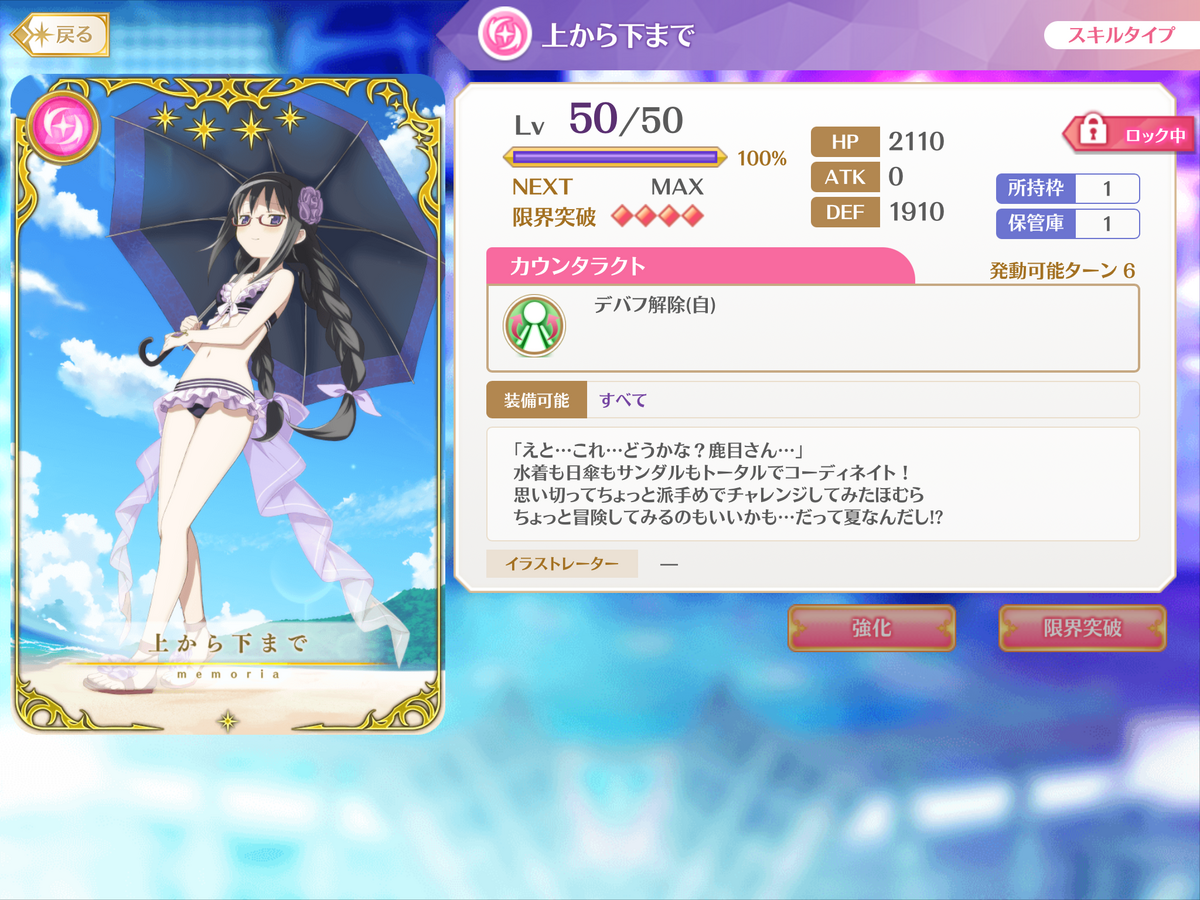Screen dimensions: 1200x900
Task: Select the カウンタラクト skill tab header
Action: coord(700,267)
